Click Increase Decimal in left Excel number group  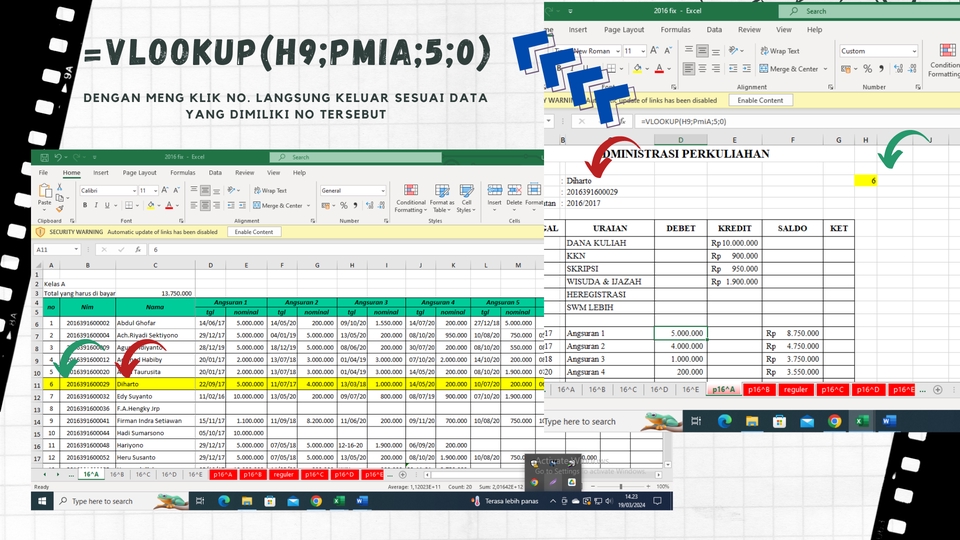coord(369,206)
